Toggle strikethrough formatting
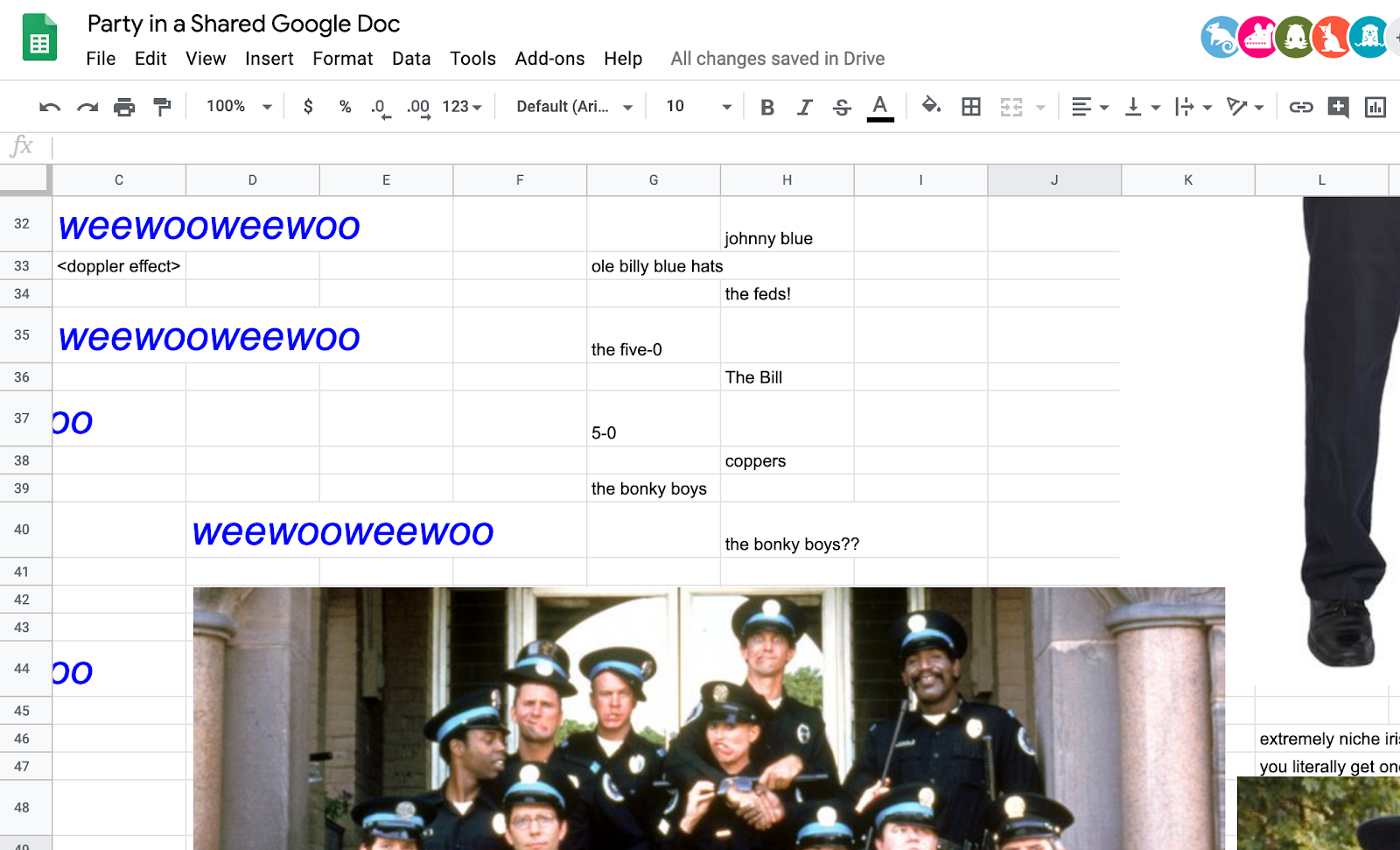1400x850 pixels. [x=842, y=107]
